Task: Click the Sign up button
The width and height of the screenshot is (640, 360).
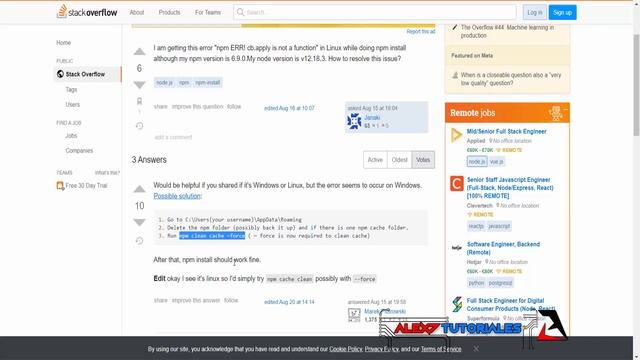Action: [562, 12]
